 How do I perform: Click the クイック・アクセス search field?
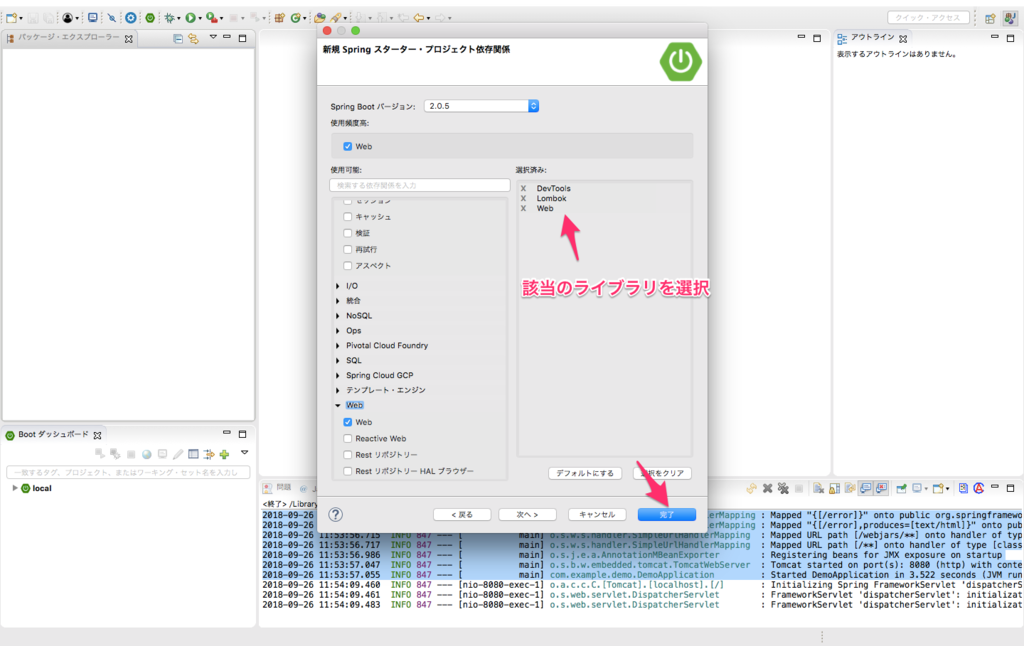[928, 18]
